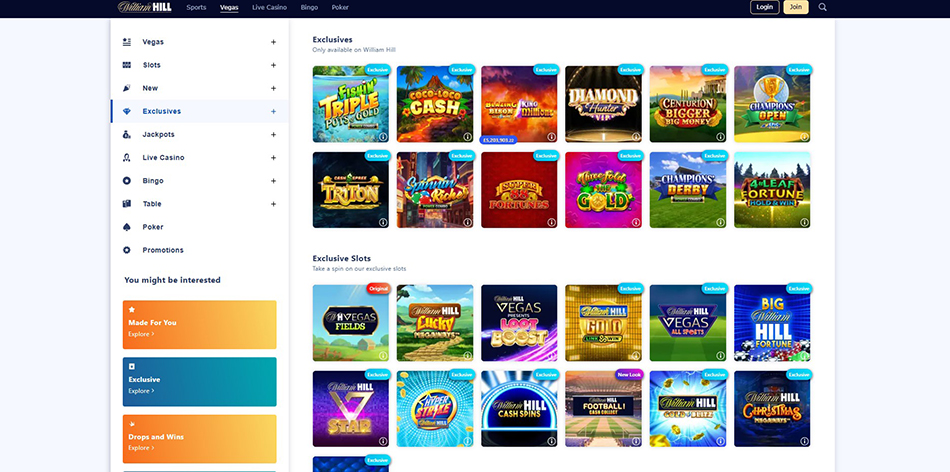The width and height of the screenshot is (950, 472).
Task: Open Promotions in the sidebar
Action: pyautogui.click(x=163, y=250)
